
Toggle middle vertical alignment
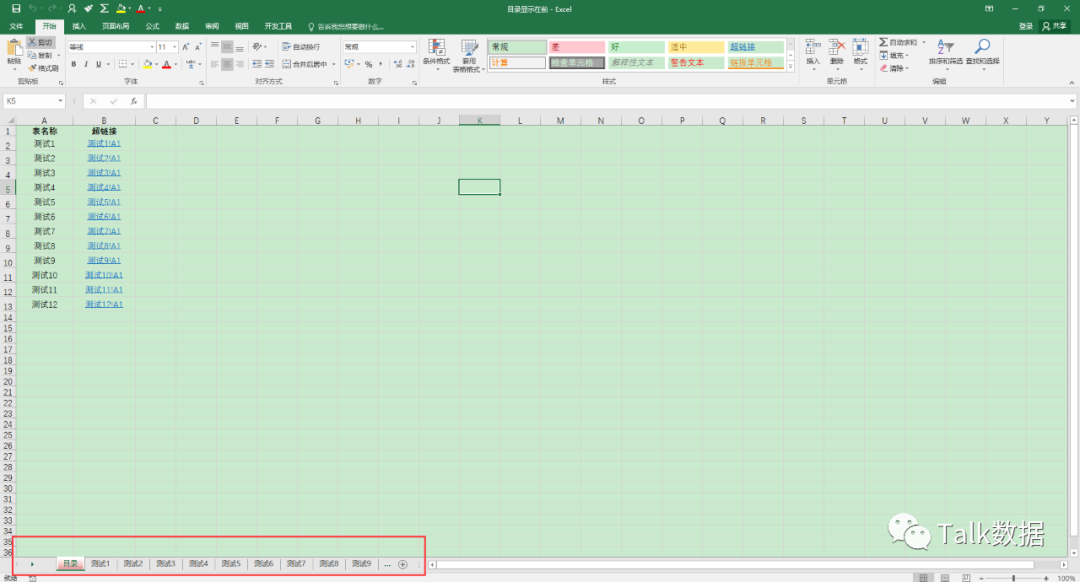227,47
